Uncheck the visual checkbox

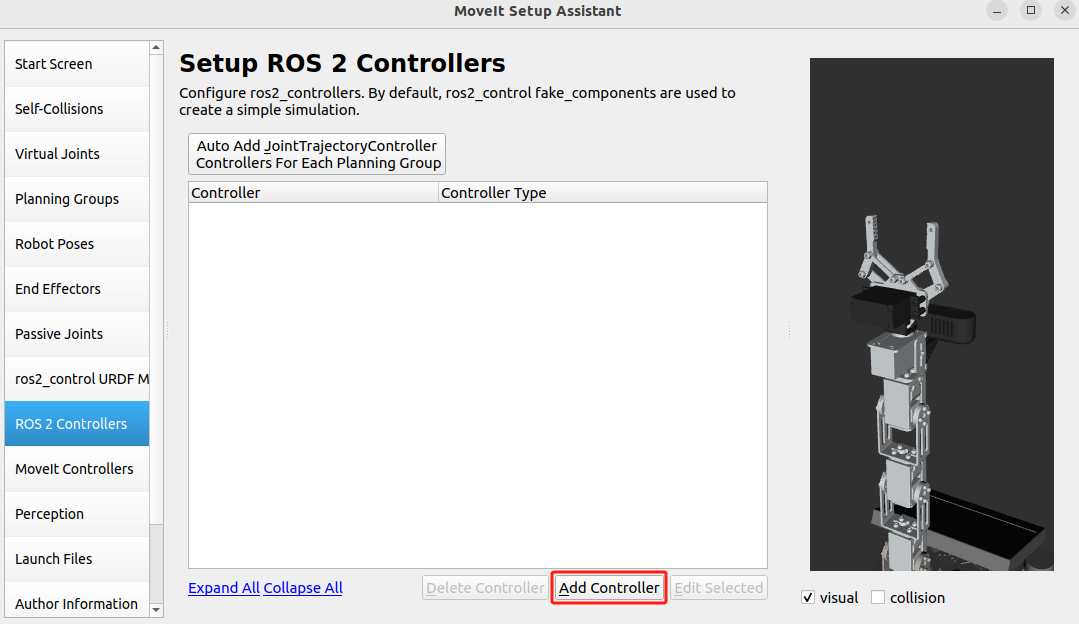(x=808, y=598)
